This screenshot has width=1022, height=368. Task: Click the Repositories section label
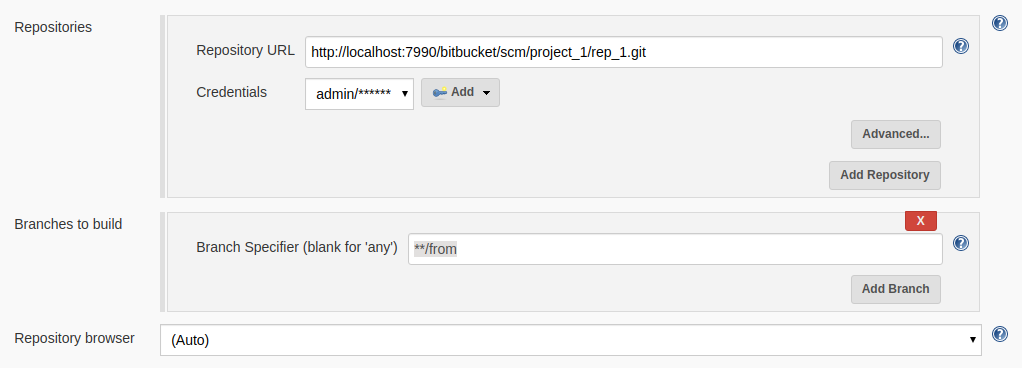[x=53, y=27]
